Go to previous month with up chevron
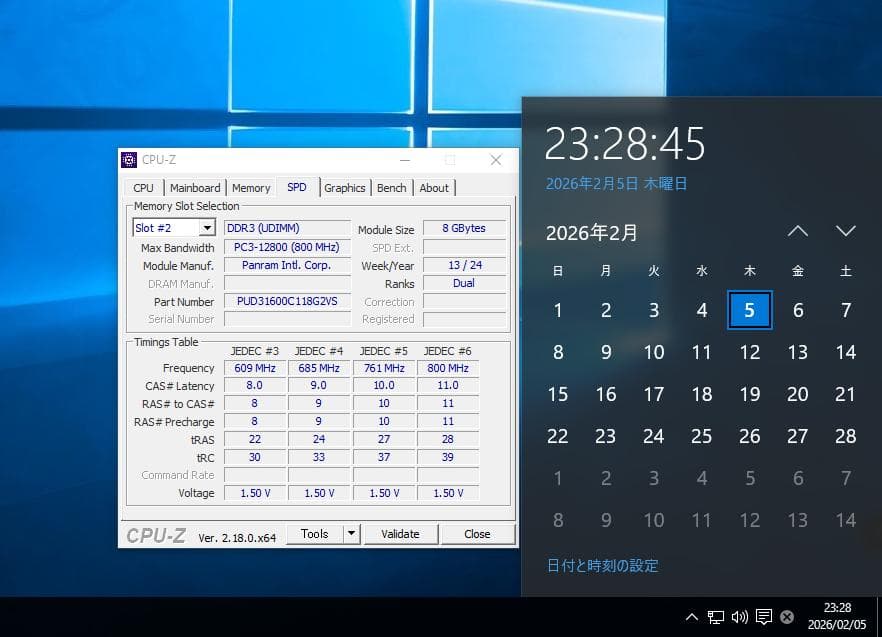882x637 pixels. (x=797, y=231)
